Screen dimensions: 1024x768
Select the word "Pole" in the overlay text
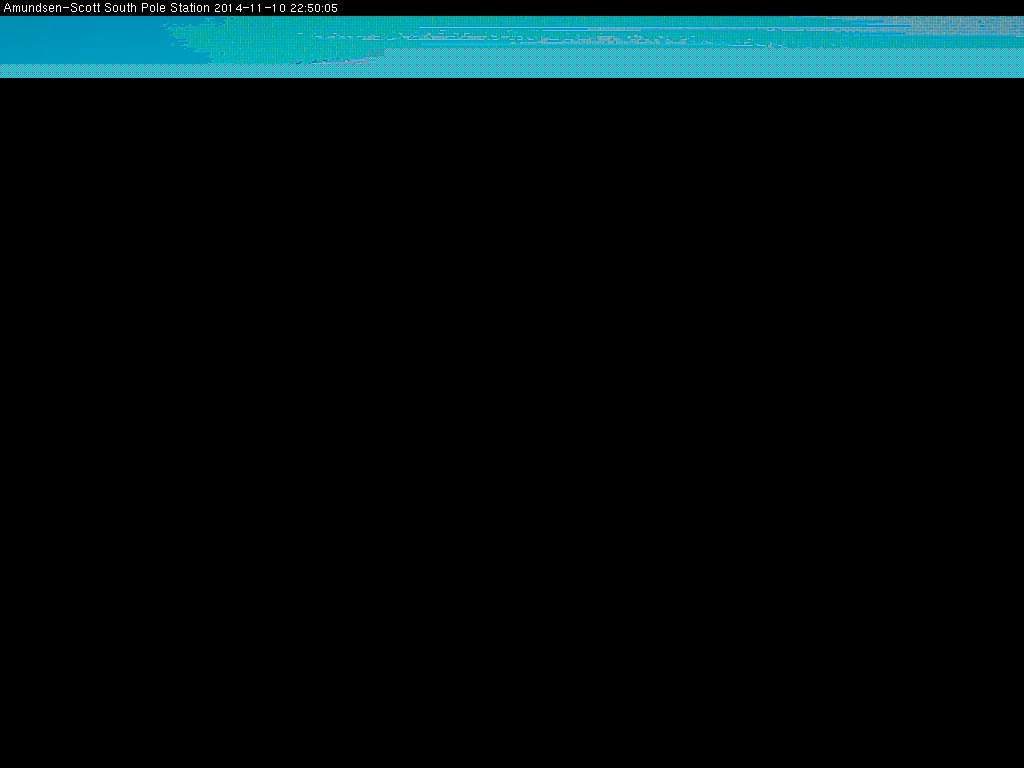pos(153,8)
